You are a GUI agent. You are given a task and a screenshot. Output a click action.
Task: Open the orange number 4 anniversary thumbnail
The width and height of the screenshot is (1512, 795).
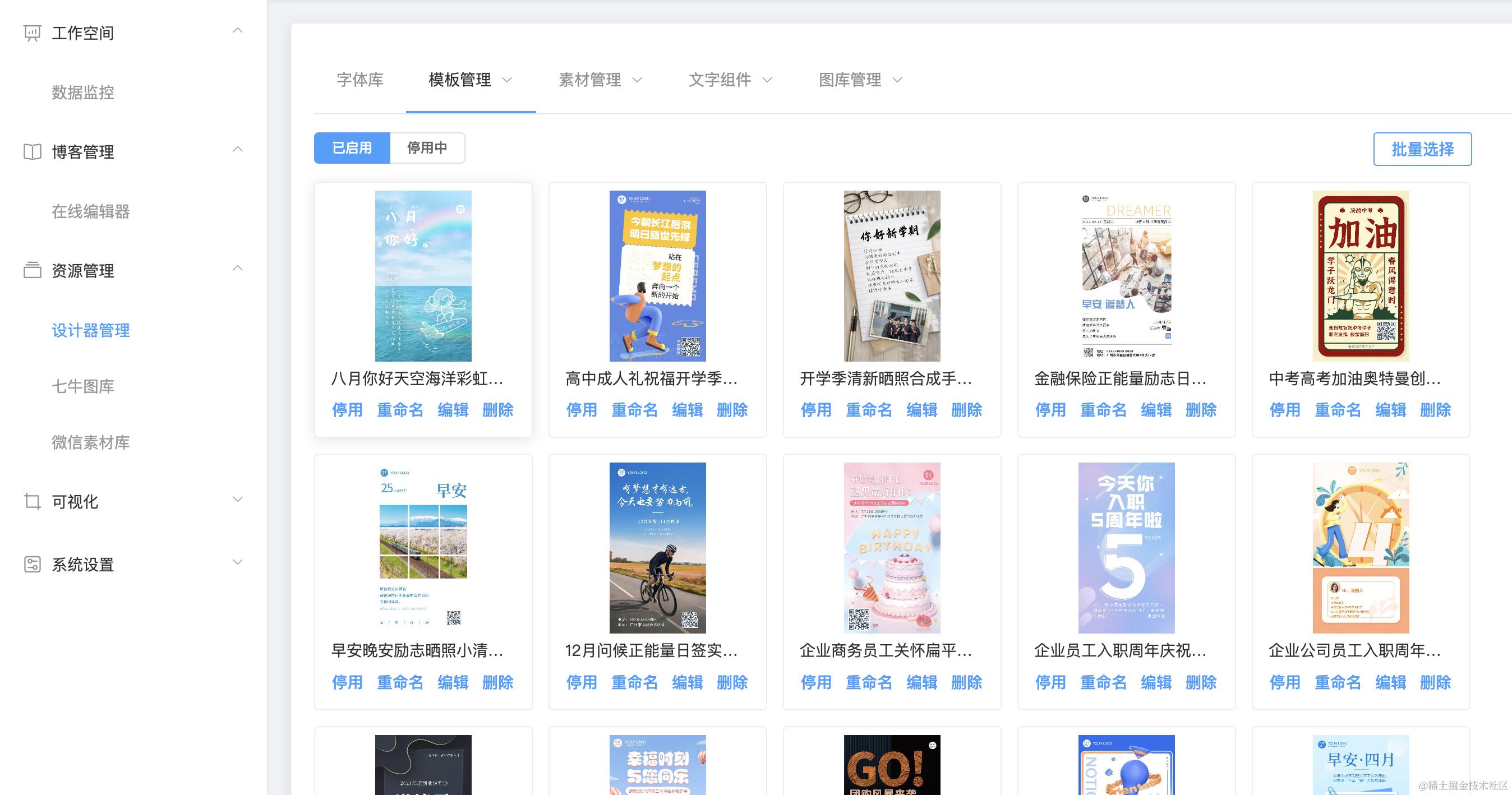click(1361, 547)
